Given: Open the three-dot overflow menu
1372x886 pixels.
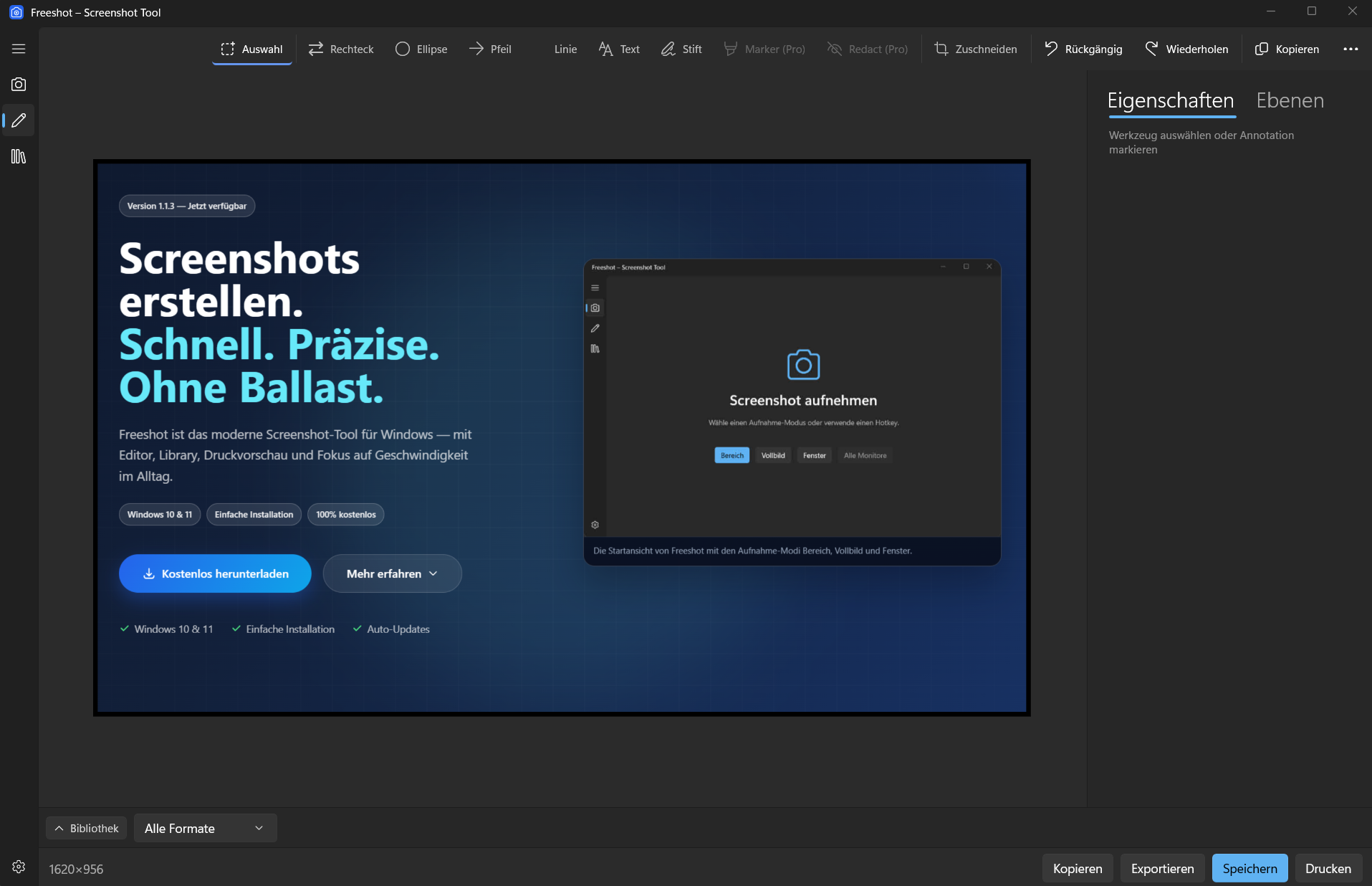Looking at the screenshot, I should coord(1351,49).
